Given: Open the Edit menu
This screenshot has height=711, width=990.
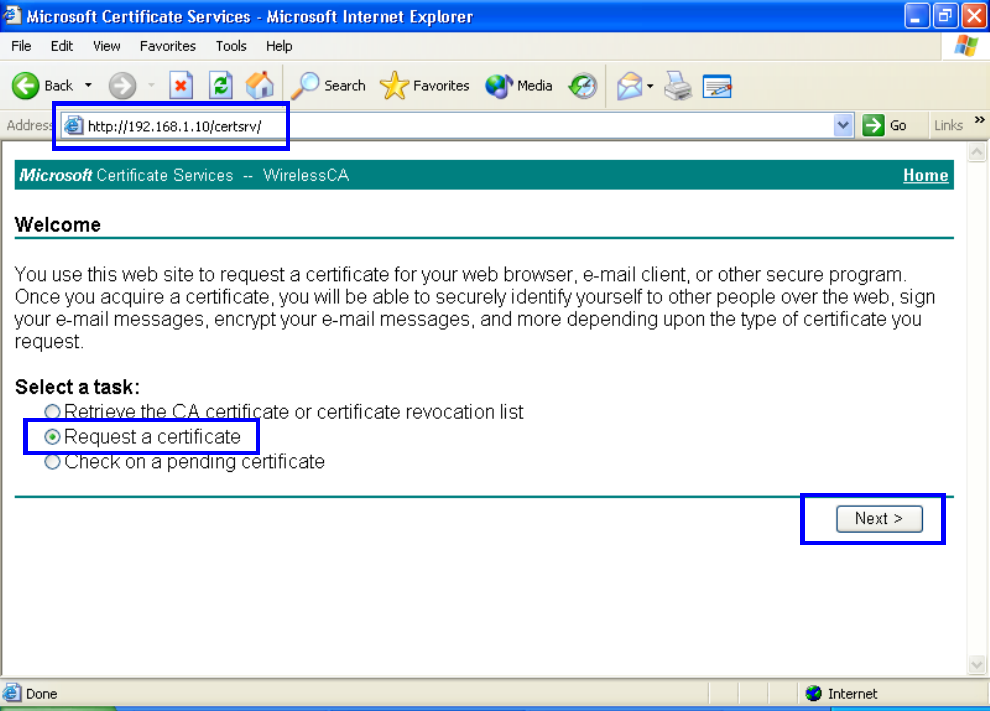Looking at the screenshot, I should pos(62,46).
